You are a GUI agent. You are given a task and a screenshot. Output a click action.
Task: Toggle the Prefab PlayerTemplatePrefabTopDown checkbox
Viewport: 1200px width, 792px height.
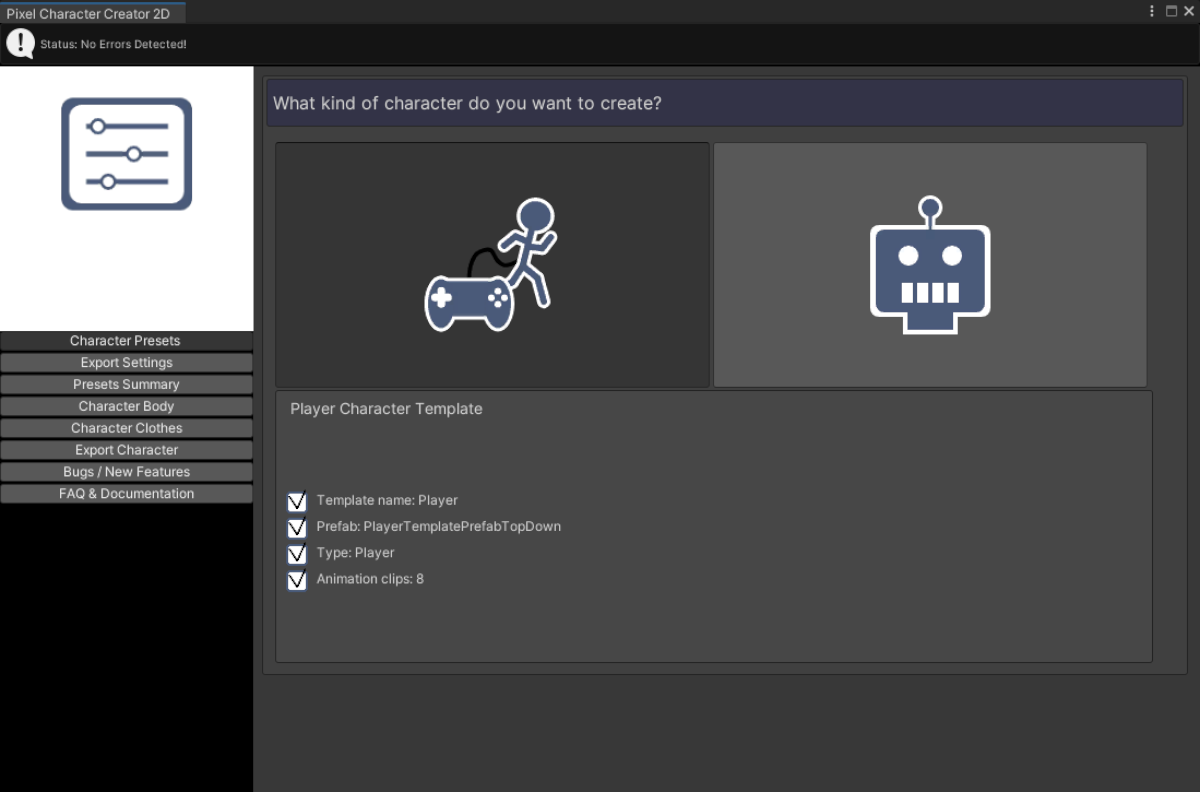[297, 527]
